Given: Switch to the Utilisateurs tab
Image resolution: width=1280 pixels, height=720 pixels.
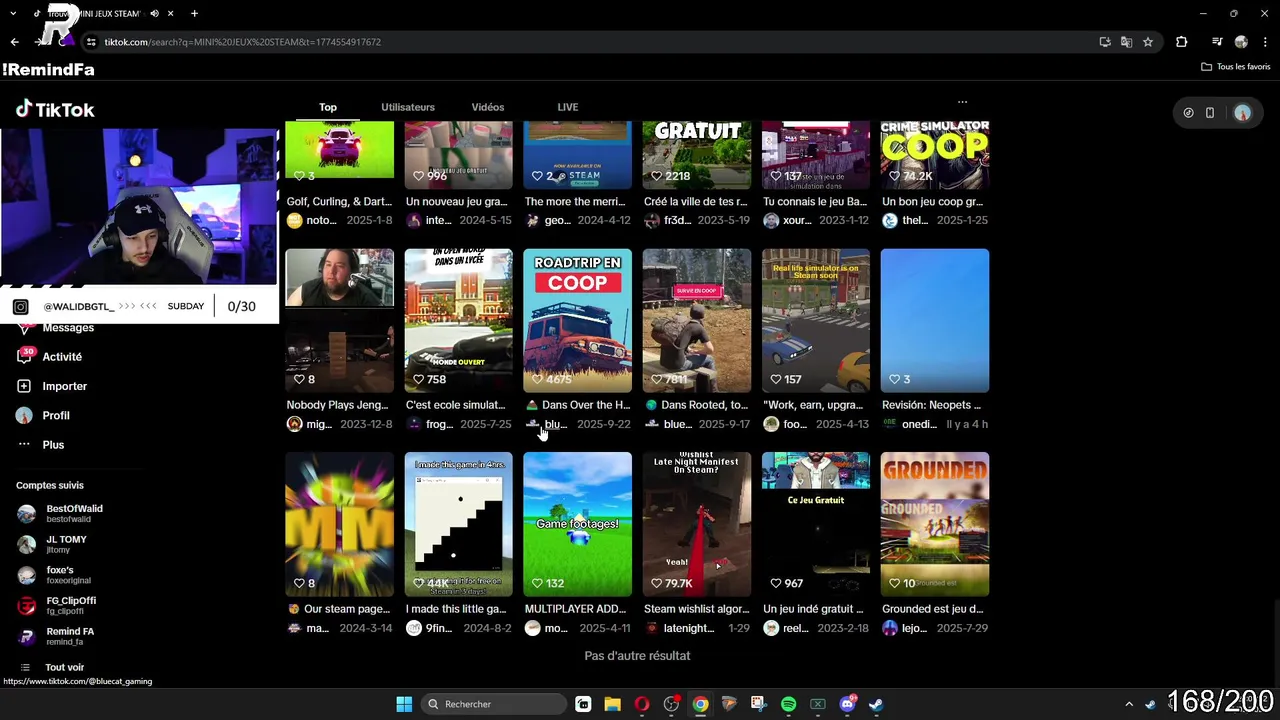Looking at the screenshot, I should point(408,107).
